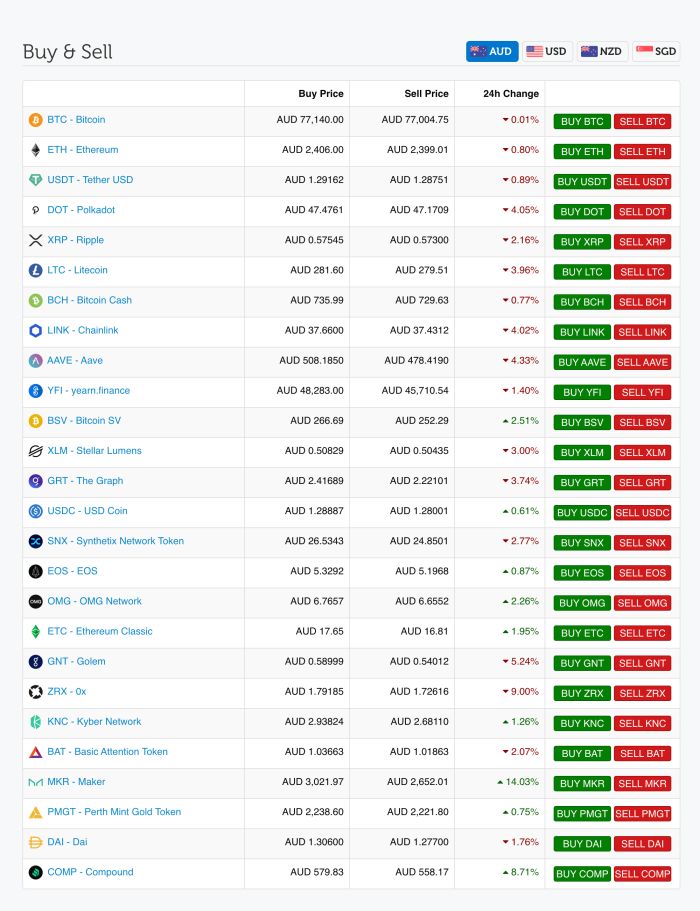
Task: Open the SNX - Synthetix Network Token link
Action: tap(116, 541)
